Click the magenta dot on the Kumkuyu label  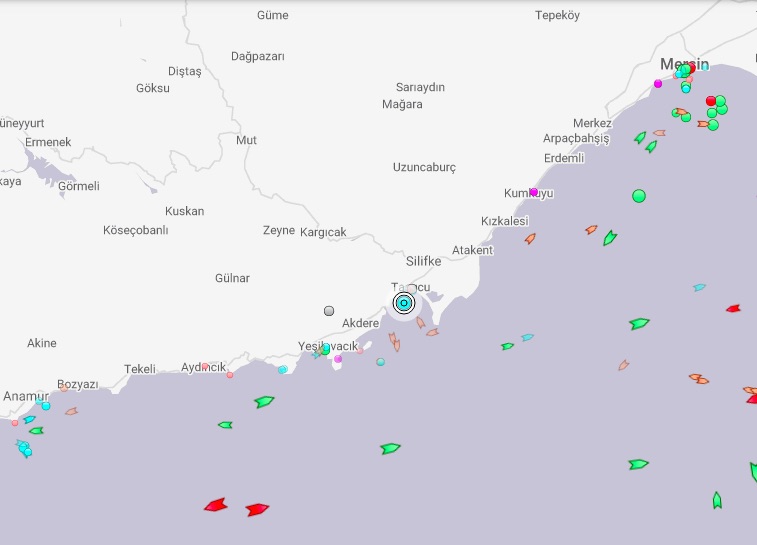[534, 192]
